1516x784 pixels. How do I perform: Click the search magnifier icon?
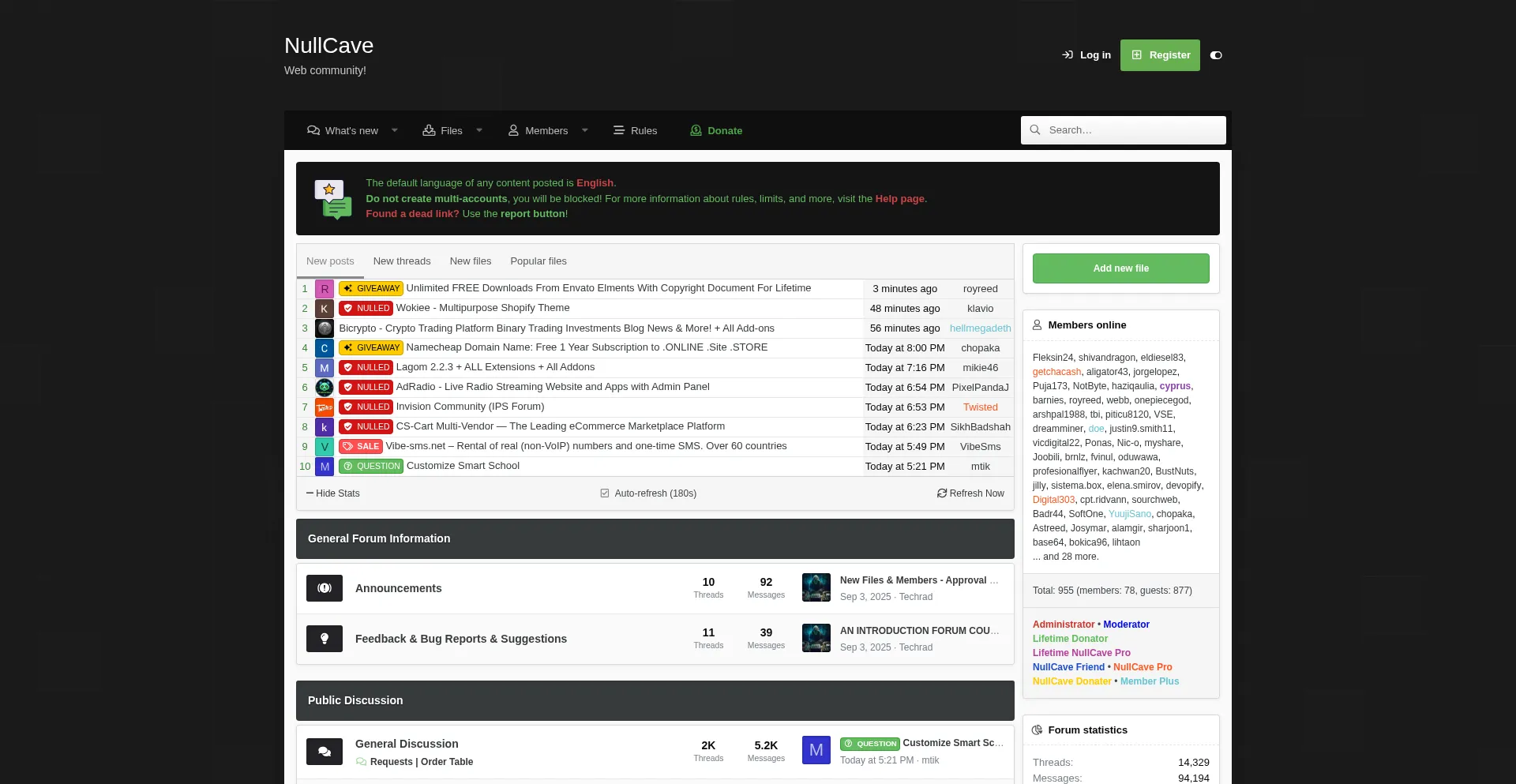pyautogui.click(x=1035, y=130)
